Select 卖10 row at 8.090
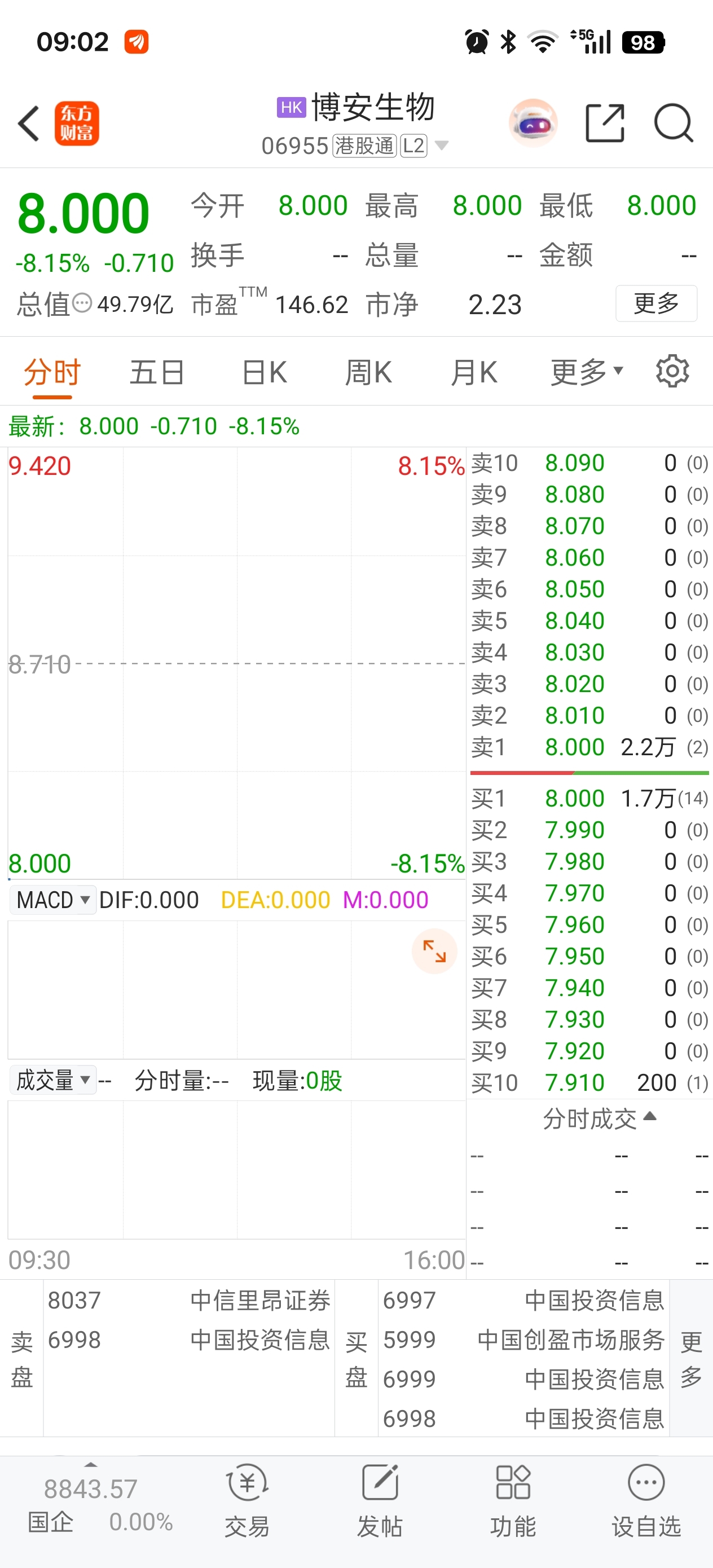The image size is (713, 1568). (x=589, y=463)
